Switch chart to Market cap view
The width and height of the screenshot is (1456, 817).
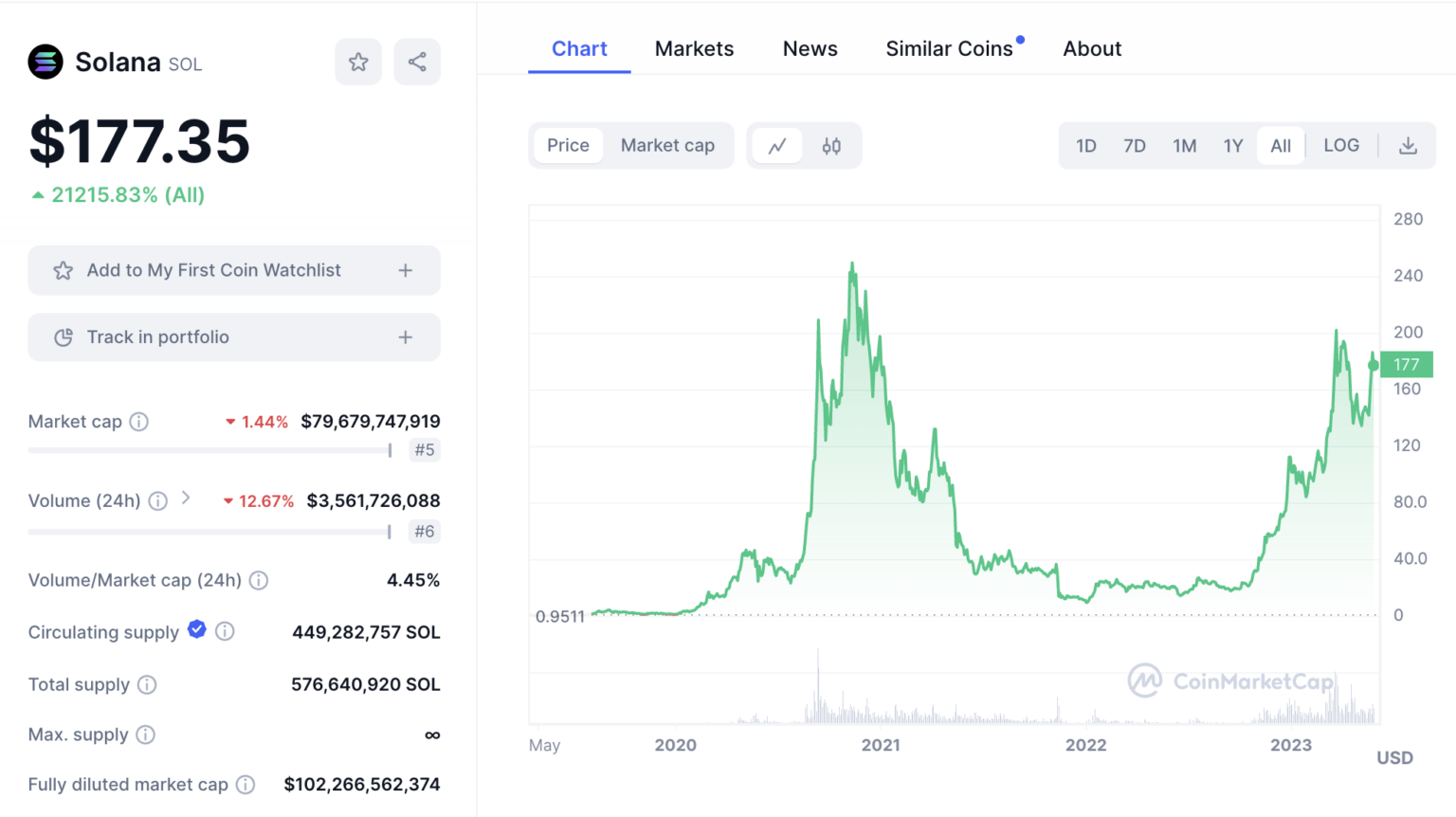coord(667,145)
